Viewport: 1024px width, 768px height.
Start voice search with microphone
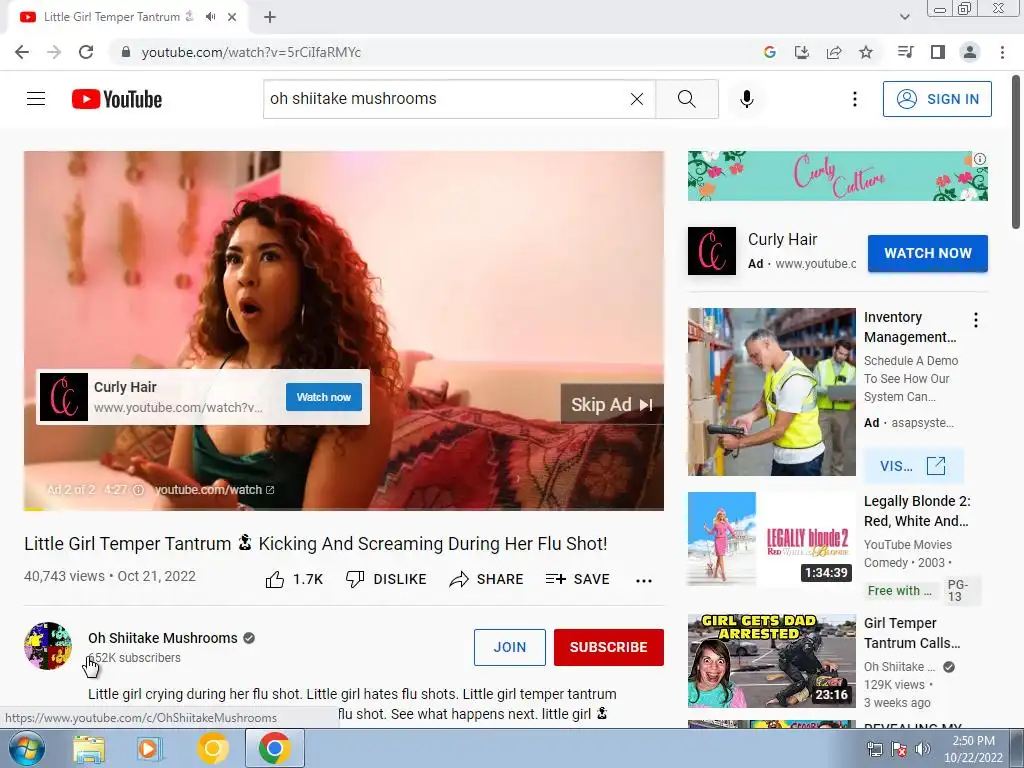746,99
